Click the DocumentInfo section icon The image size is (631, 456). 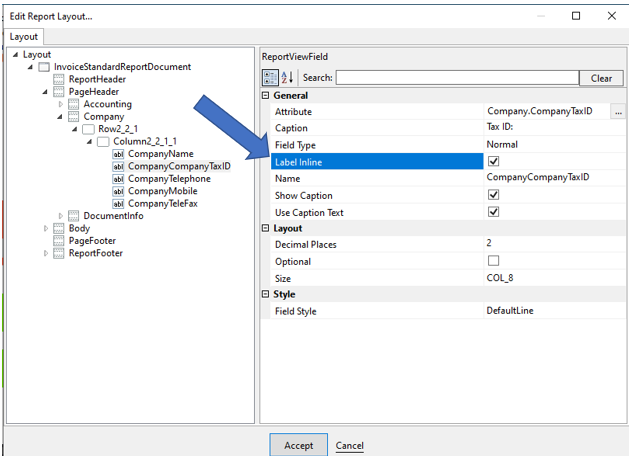(74, 216)
